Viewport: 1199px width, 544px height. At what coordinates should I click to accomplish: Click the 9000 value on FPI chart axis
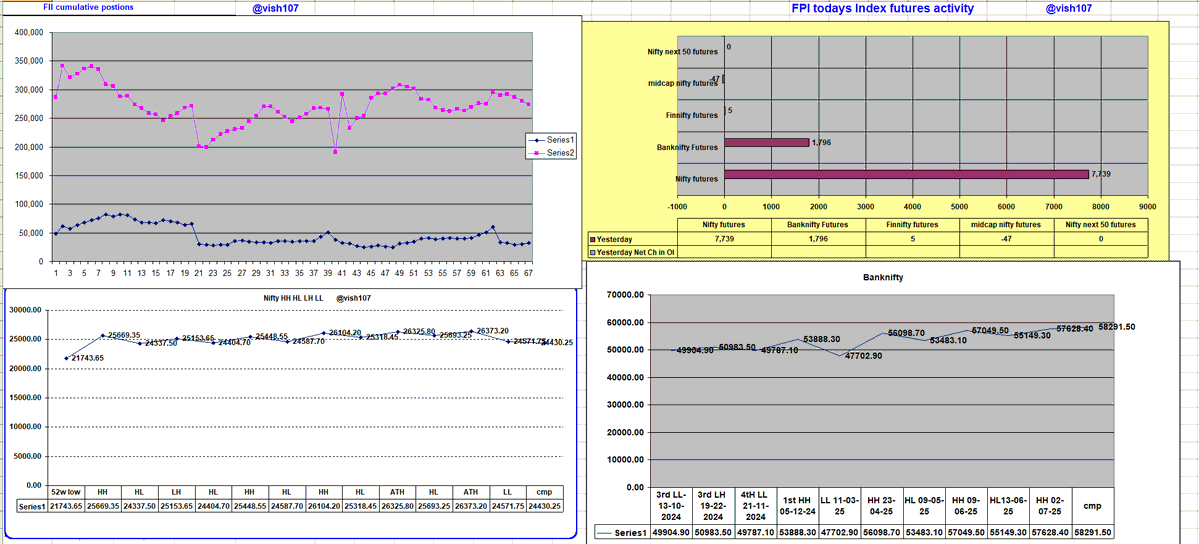pyautogui.click(x=1148, y=207)
